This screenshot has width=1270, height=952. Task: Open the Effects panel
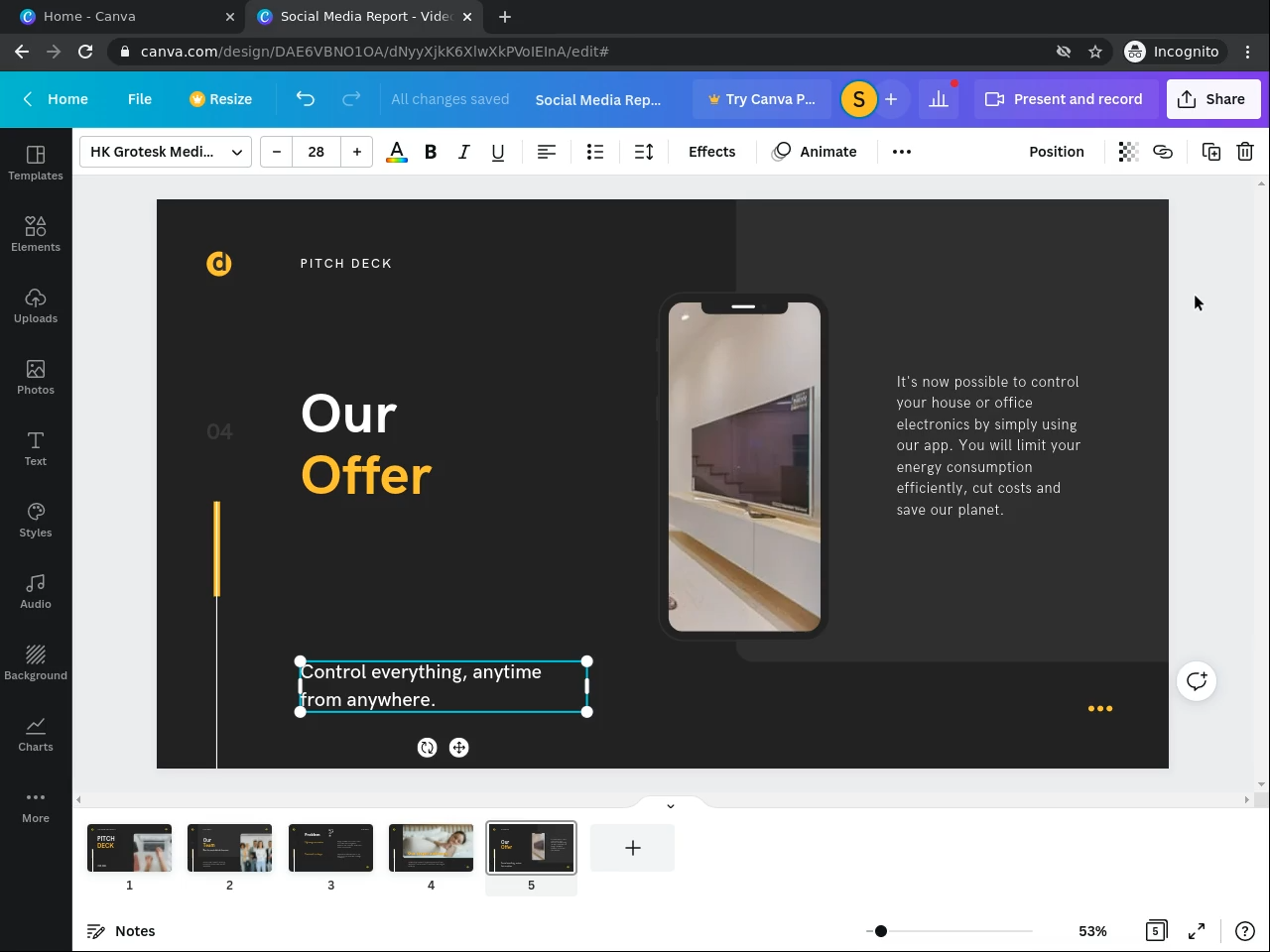point(712,152)
